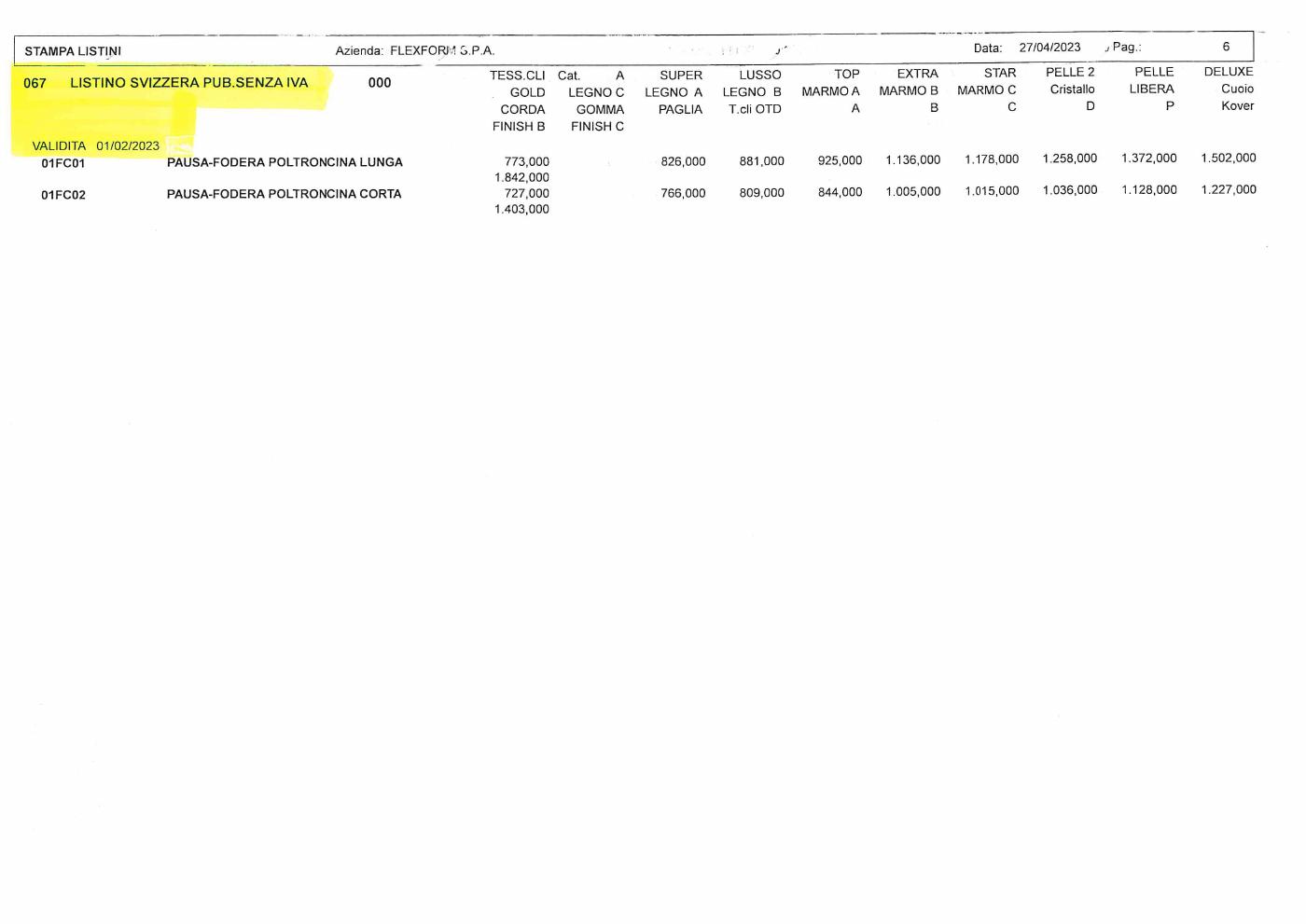Screen dimensions: 1306x924
Task: Click the VALIDITA 01/02/2023 highlighted text
Action: click(95, 146)
